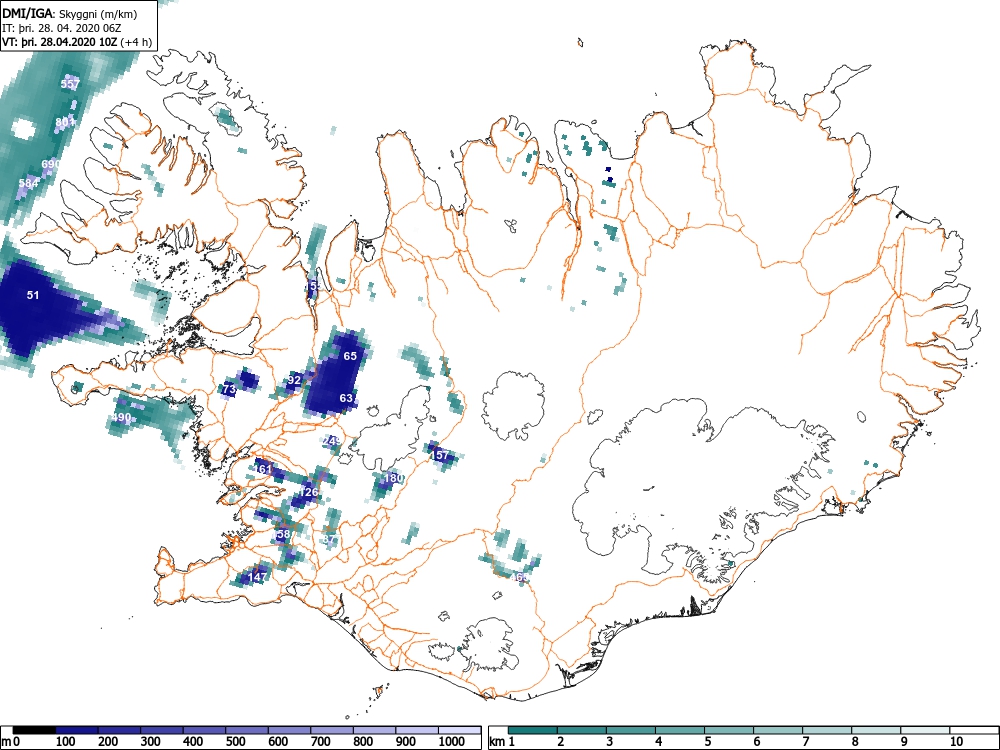Click the '8' label in kilometre legend
Screen dimensions: 1000x750
coord(855,742)
